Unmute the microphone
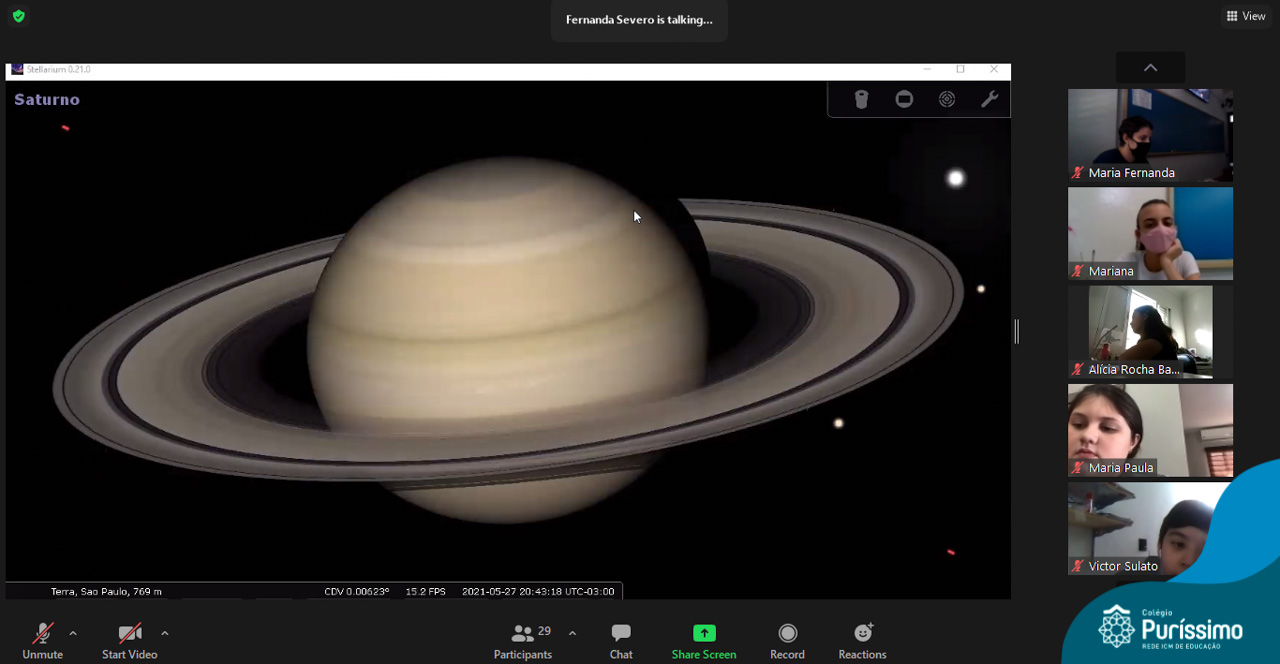The image size is (1280, 664). (42, 640)
